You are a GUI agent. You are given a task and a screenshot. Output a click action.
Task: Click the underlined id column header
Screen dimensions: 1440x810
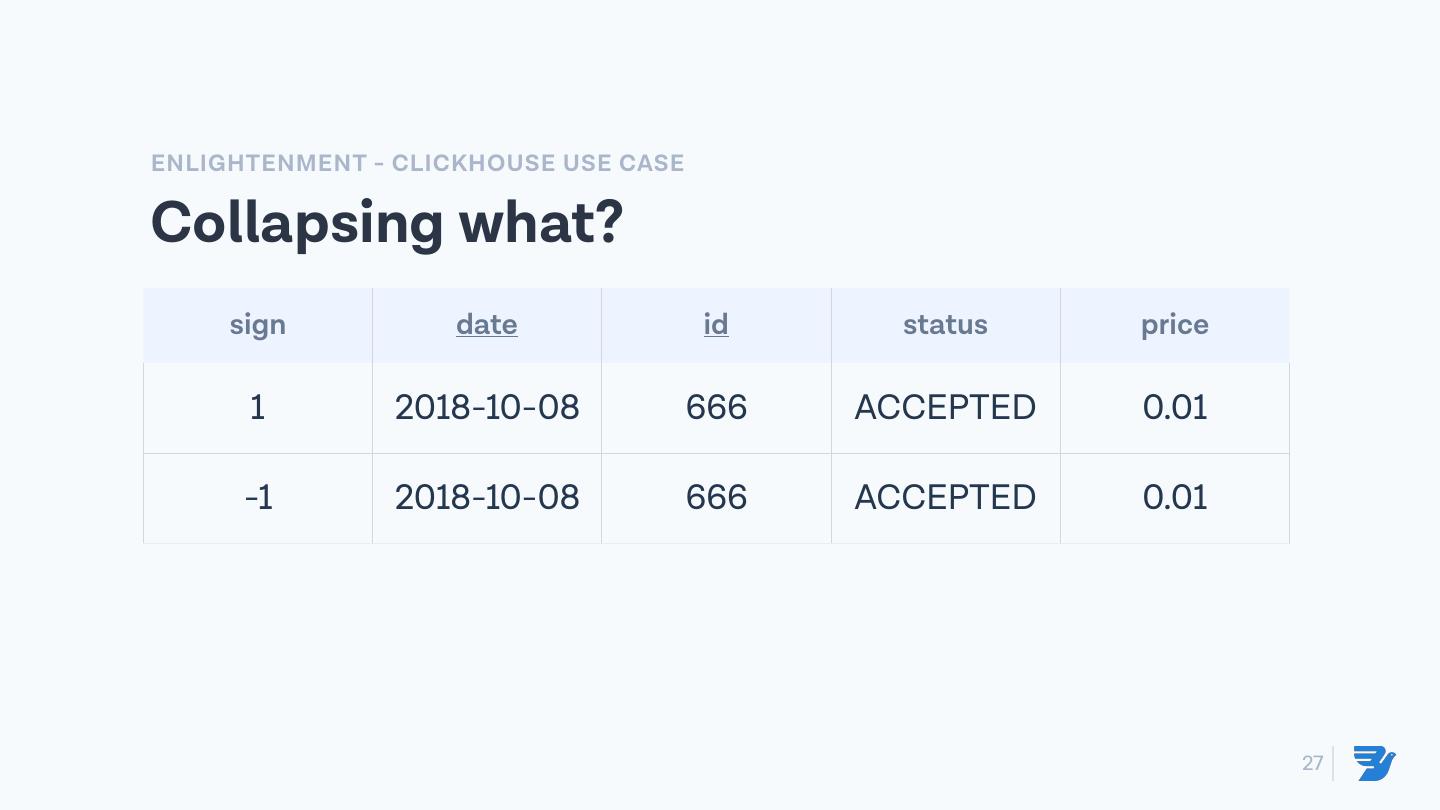(x=716, y=325)
